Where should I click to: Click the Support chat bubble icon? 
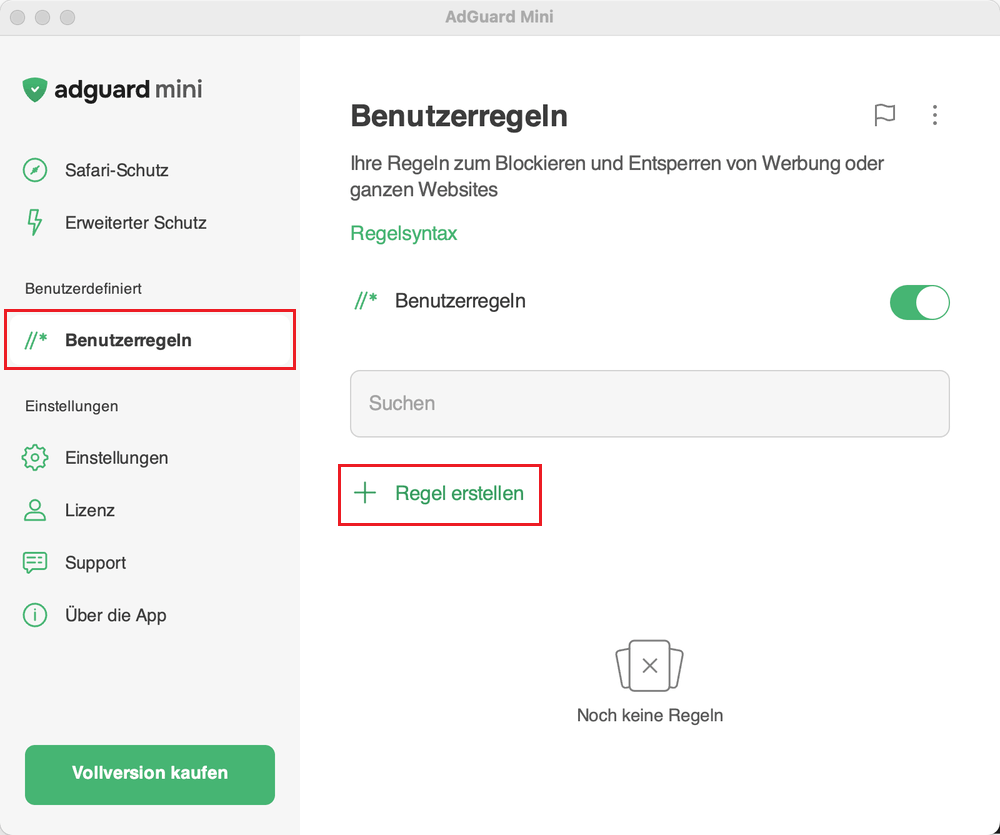pos(35,563)
